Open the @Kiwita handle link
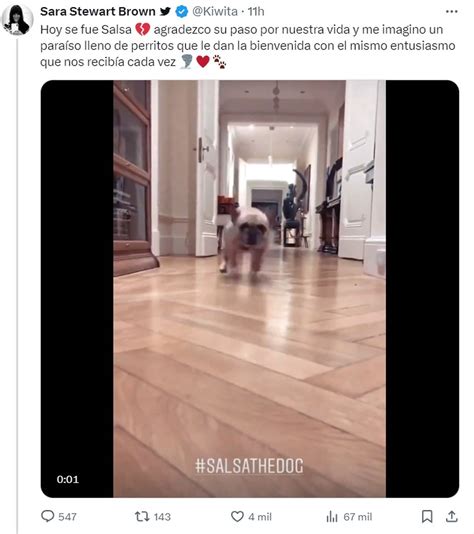The image size is (474, 534). (215, 12)
